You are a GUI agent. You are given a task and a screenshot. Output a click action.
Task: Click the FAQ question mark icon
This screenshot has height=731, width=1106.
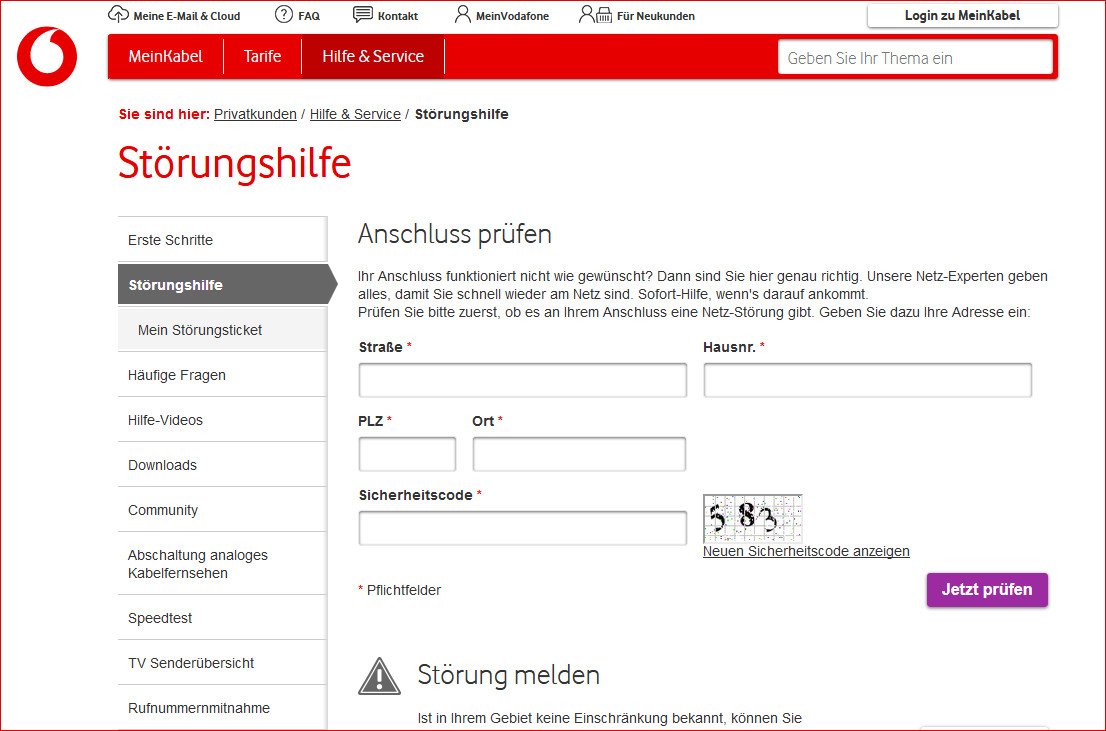[284, 14]
